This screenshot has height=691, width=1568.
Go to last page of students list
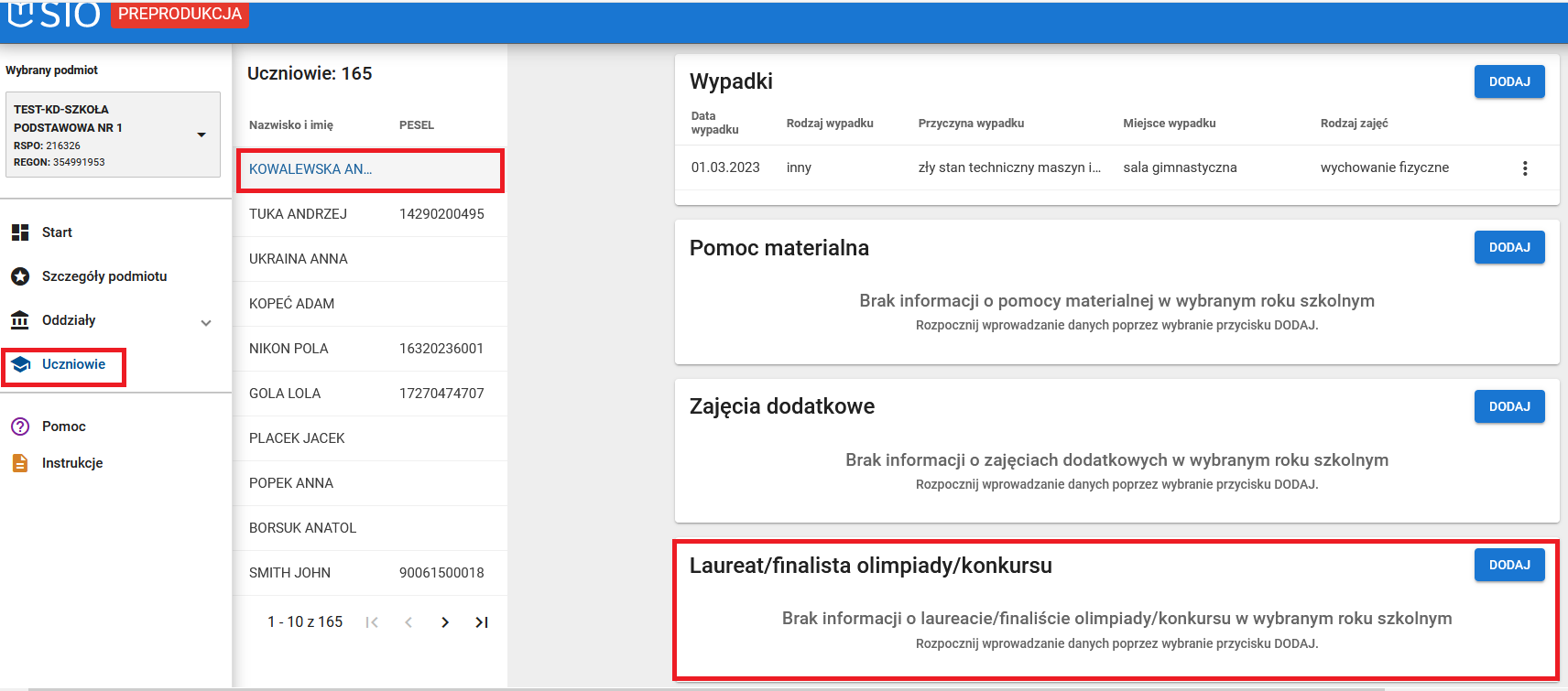click(482, 622)
